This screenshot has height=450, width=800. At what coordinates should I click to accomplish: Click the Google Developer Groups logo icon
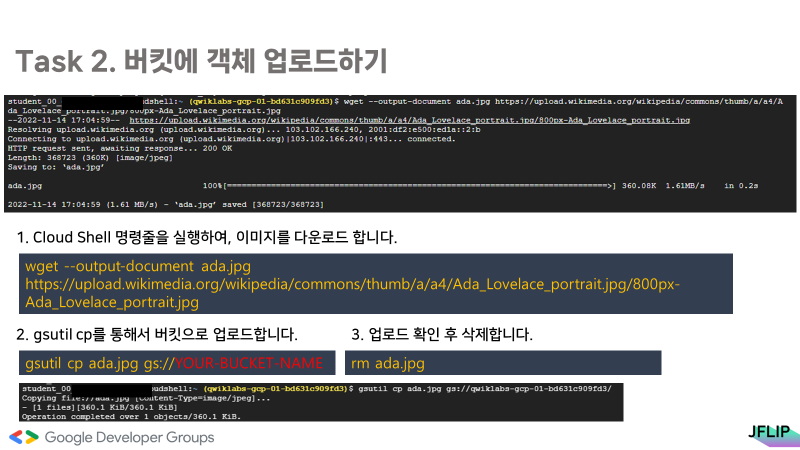tap(24, 437)
